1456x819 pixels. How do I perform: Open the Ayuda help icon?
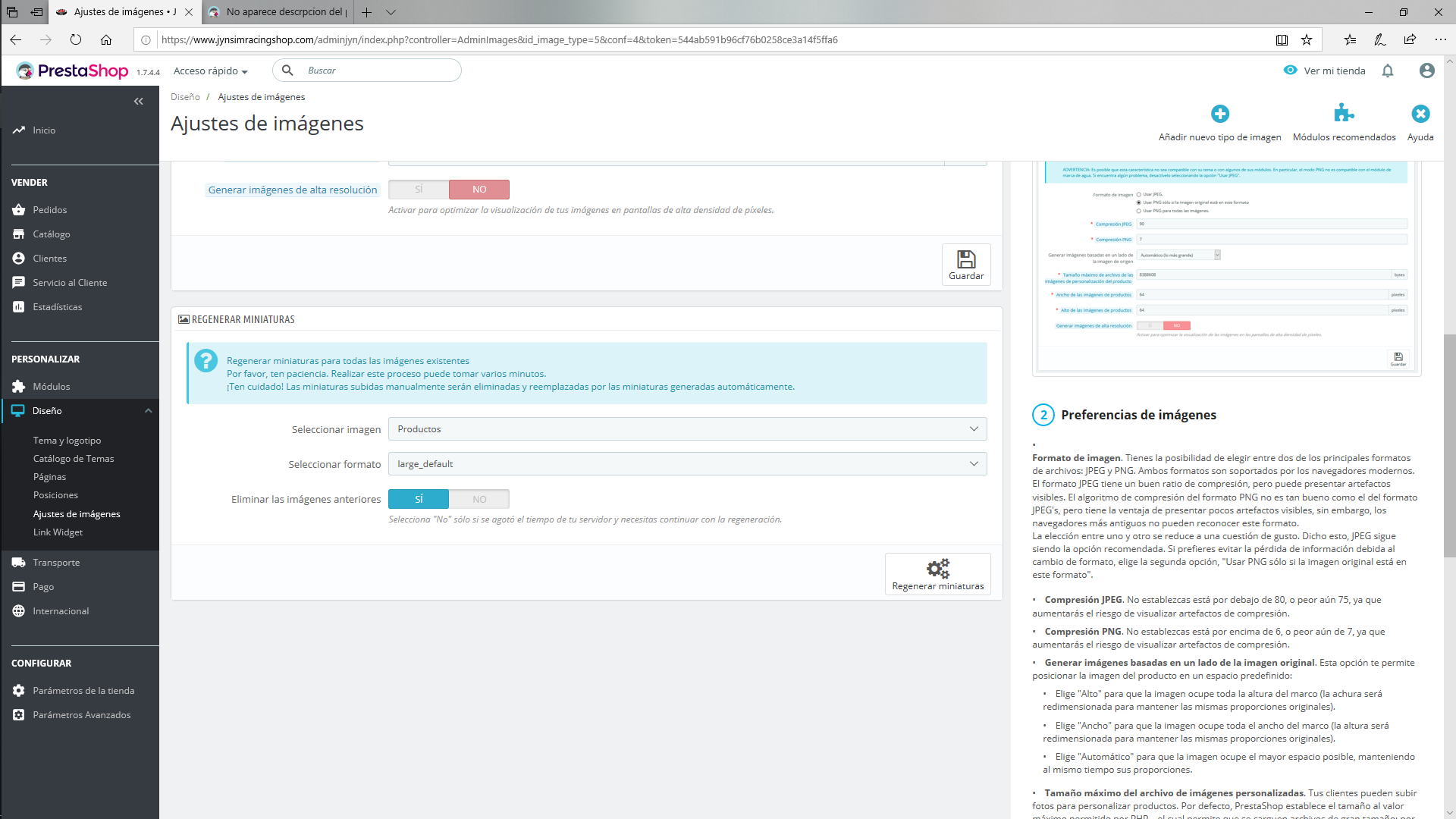pyautogui.click(x=1420, y=115)
